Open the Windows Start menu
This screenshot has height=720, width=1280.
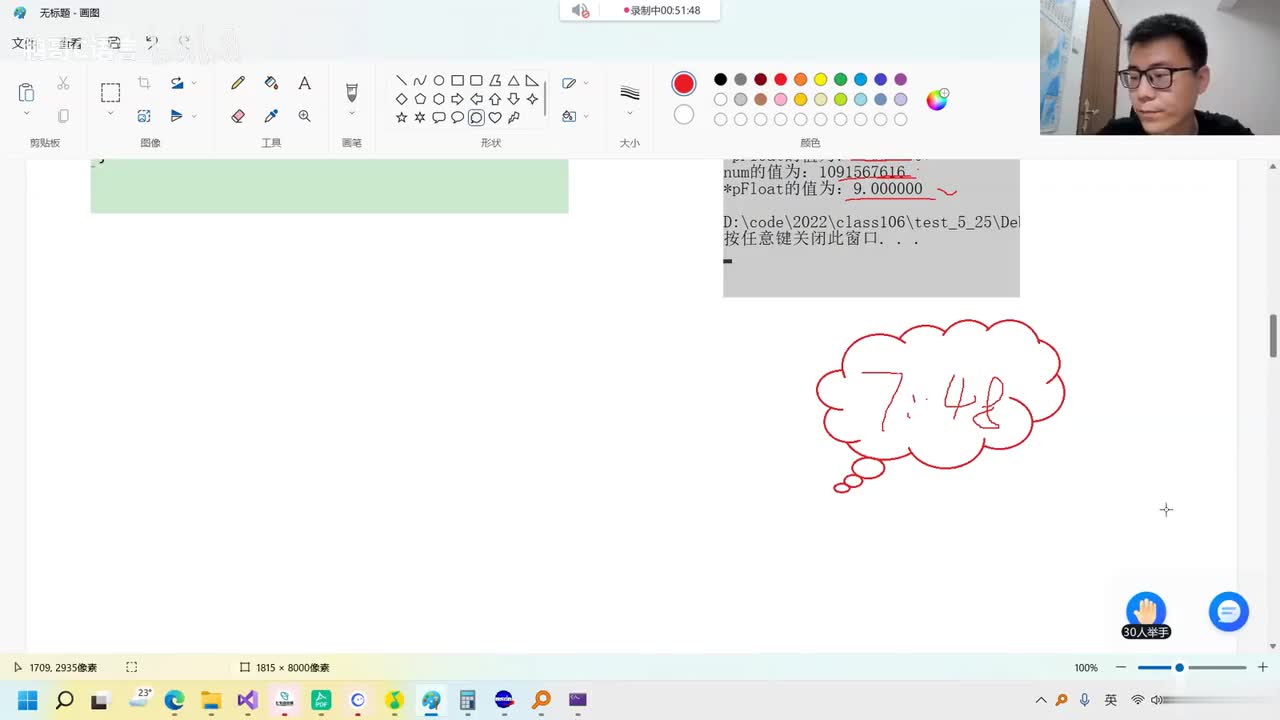tap(27, 700)
